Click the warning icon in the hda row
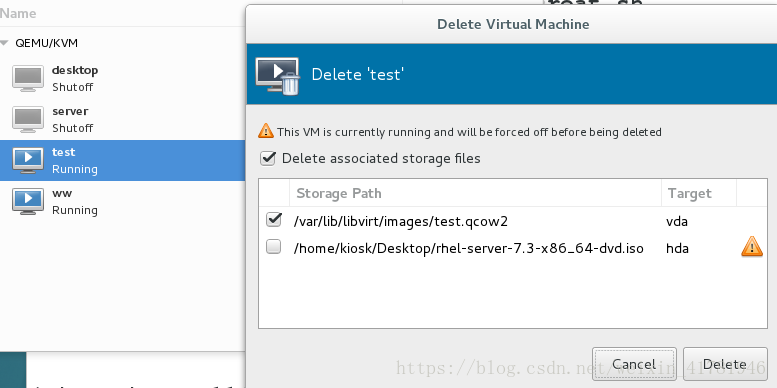 click(x=752, y=247)
